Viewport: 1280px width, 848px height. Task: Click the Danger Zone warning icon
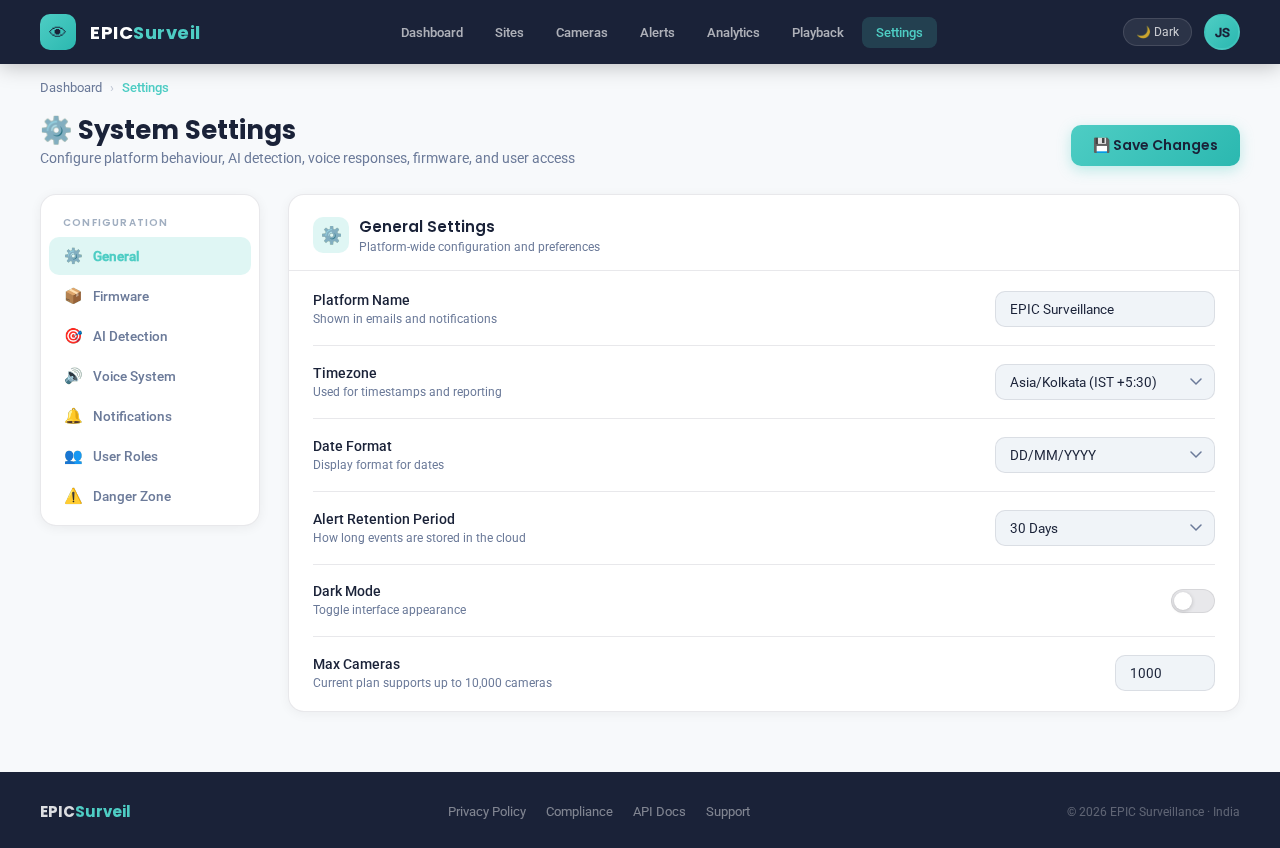[73, 496]
